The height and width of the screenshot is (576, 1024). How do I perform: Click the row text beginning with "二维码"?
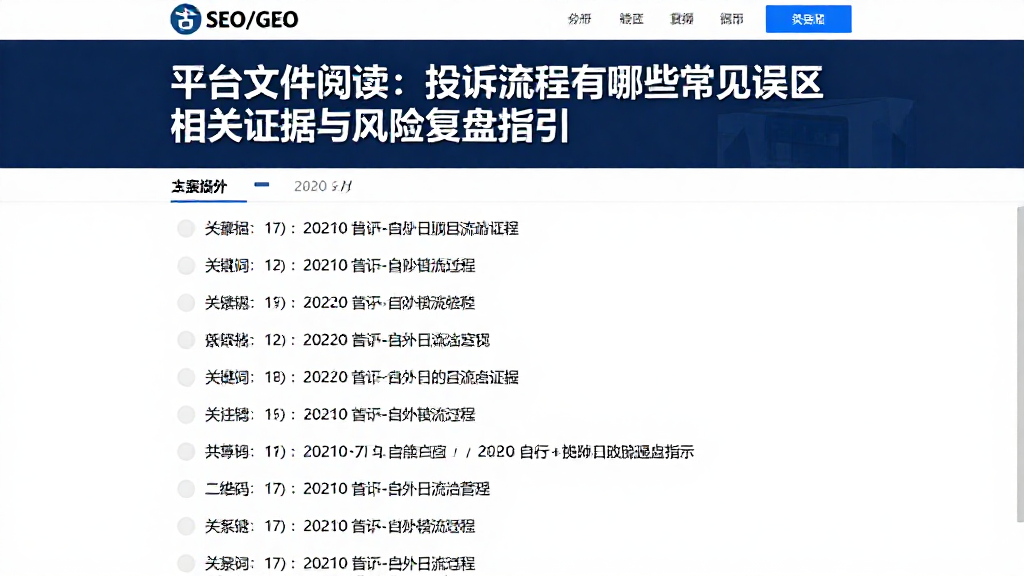(x=347, y=489)
